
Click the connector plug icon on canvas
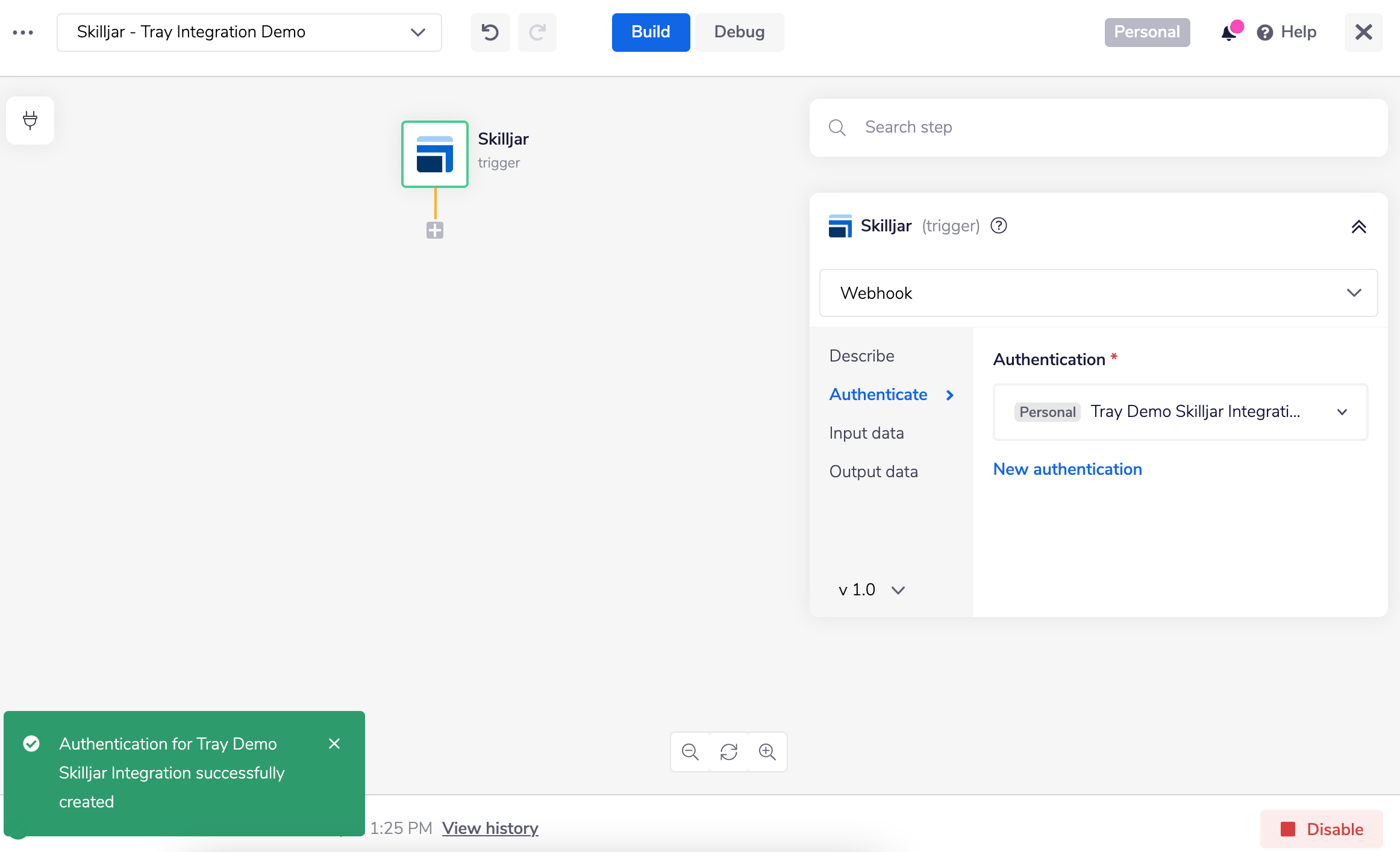[x=30, y=121]
